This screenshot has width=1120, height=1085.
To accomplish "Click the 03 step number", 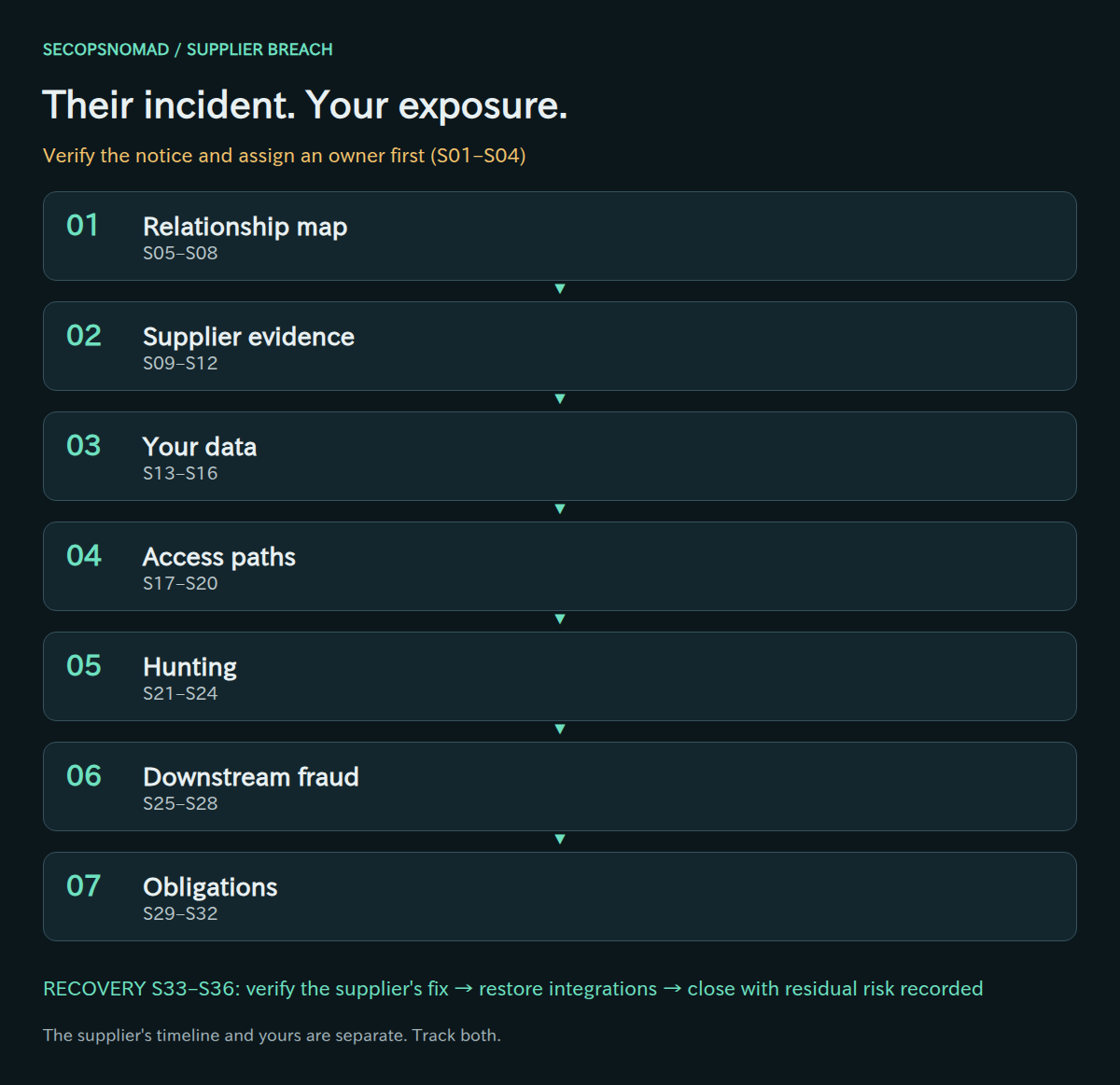I will pos(83,445).
